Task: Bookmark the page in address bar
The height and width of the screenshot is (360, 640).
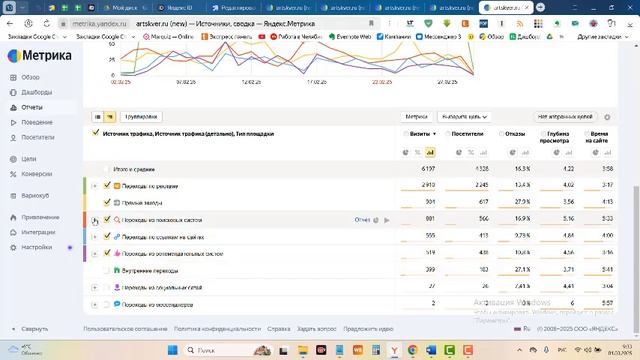Action: [x=371, y=24]
